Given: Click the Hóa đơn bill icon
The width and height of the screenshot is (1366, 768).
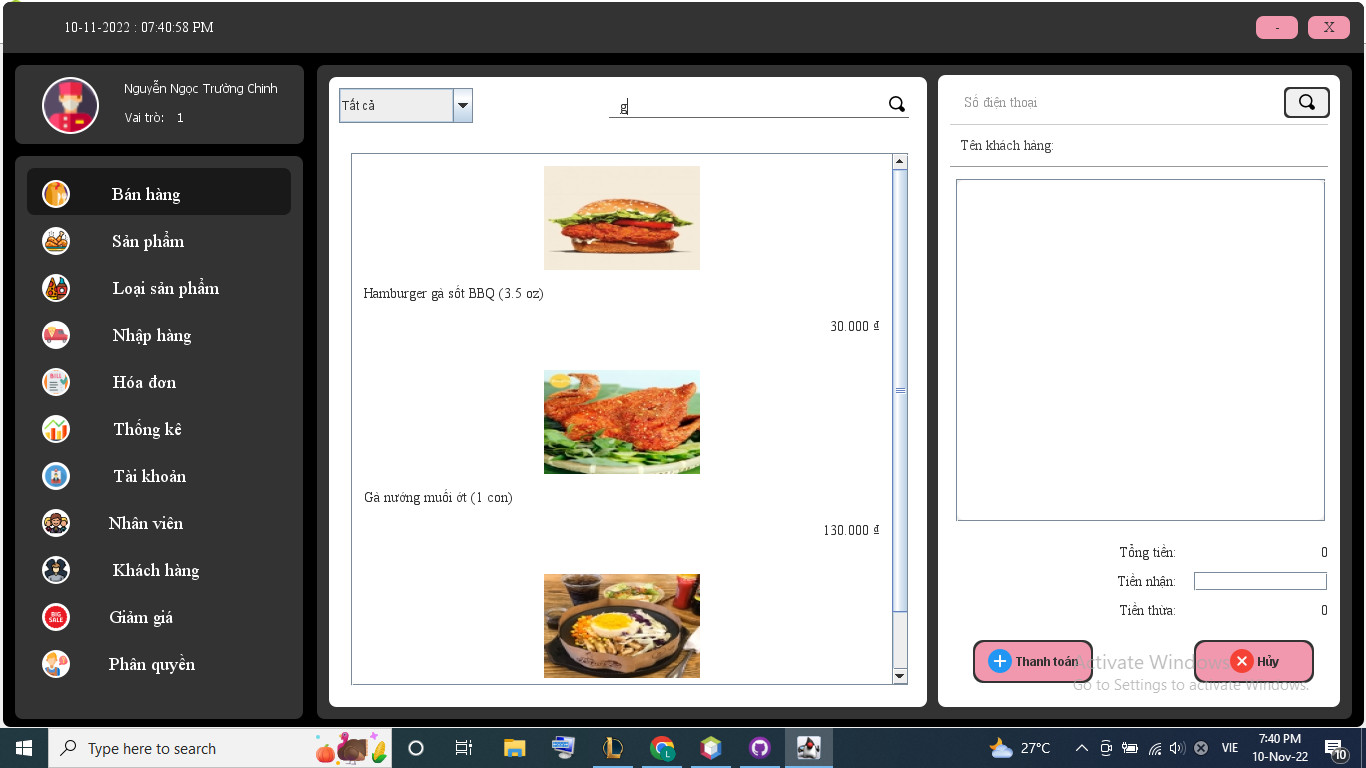Looking at the screenshot, I should [56, 382].
